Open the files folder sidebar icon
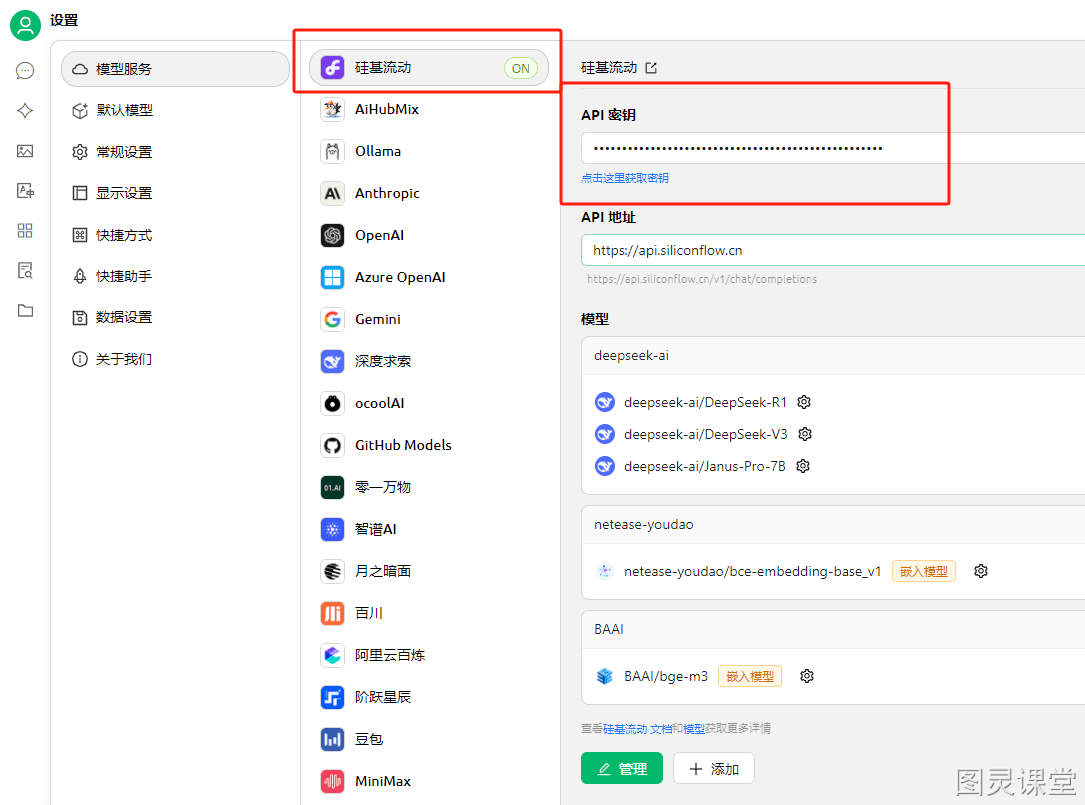Viewport: 1085px width, 805px height. 25,310
